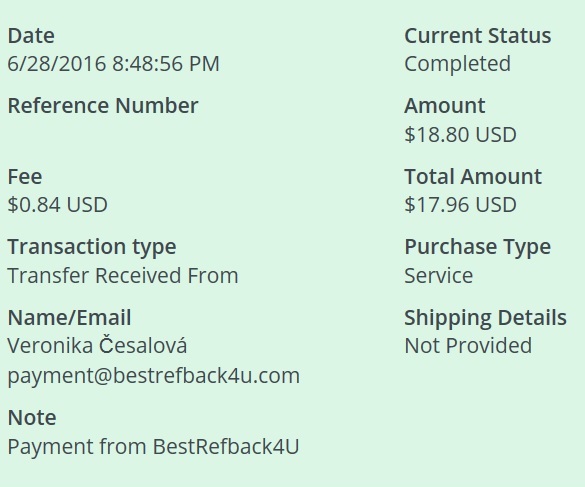This screenshot has width=585, height=487.
Task: Select the Completed status text
Action: (x=457, y=64)
